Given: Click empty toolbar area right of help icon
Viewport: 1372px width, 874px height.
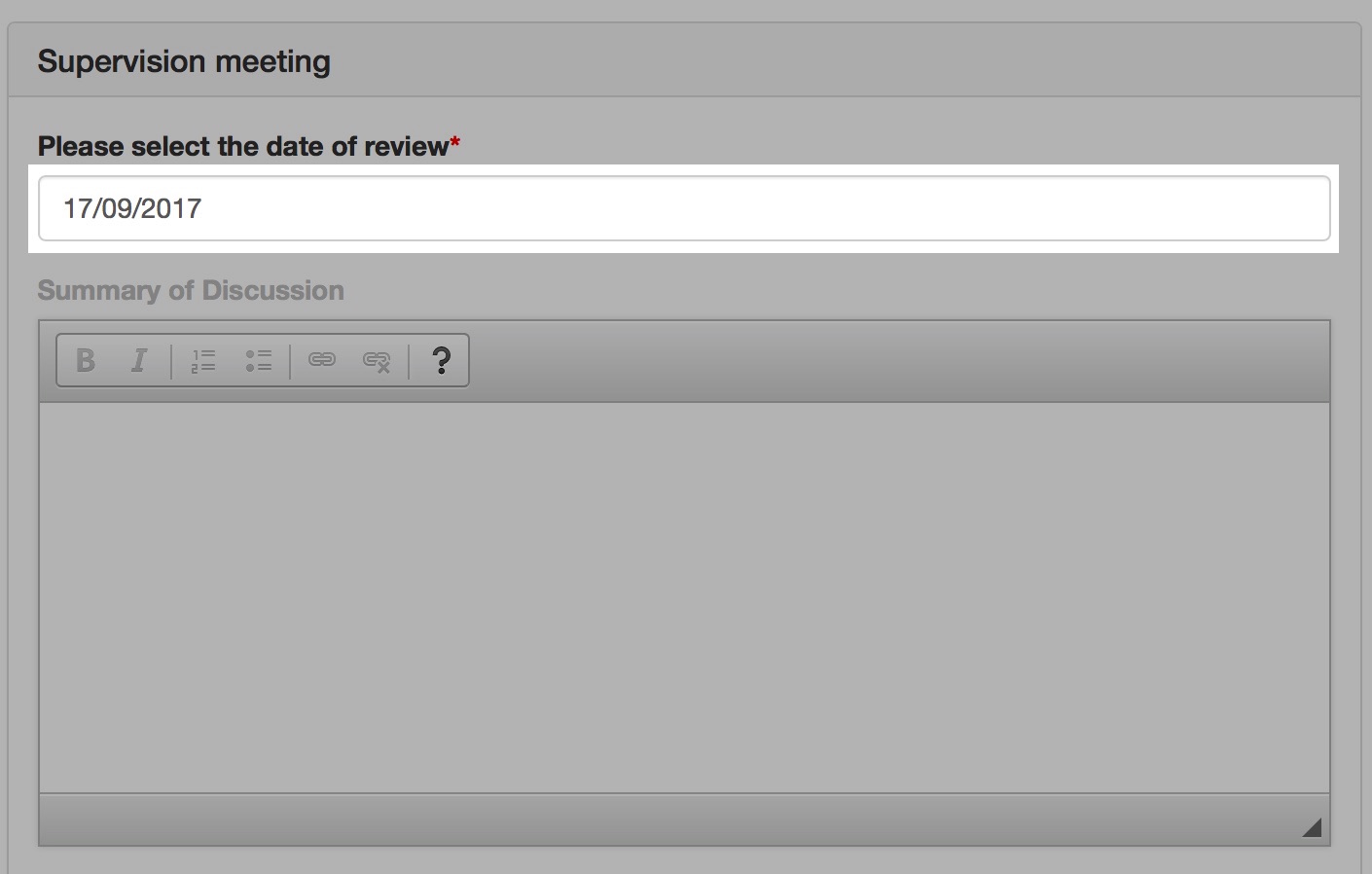Looking at the screenshot, I should (899, 361).
